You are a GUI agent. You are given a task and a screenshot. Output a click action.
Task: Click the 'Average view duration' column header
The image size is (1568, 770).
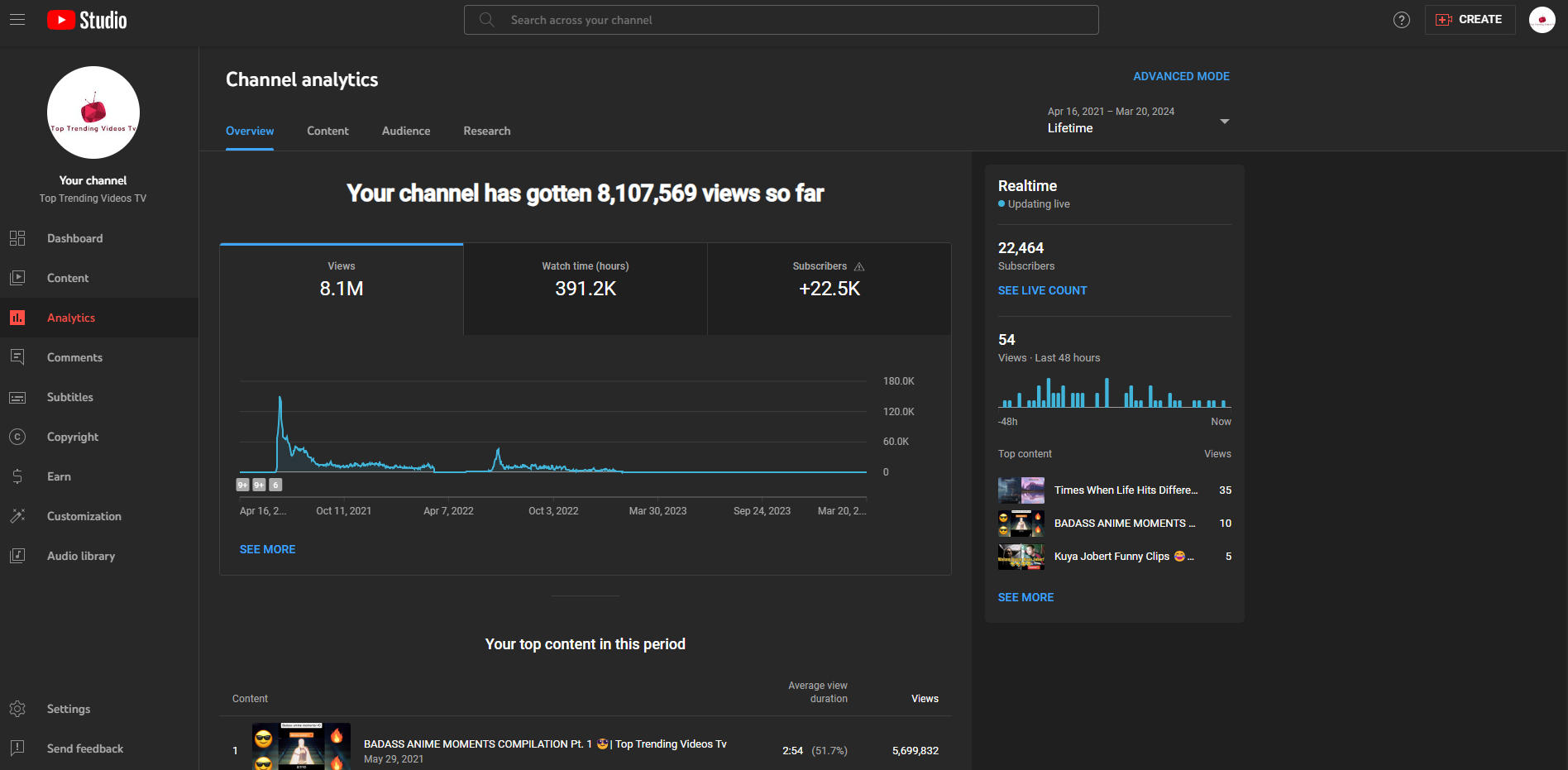(x=818, y=692)
